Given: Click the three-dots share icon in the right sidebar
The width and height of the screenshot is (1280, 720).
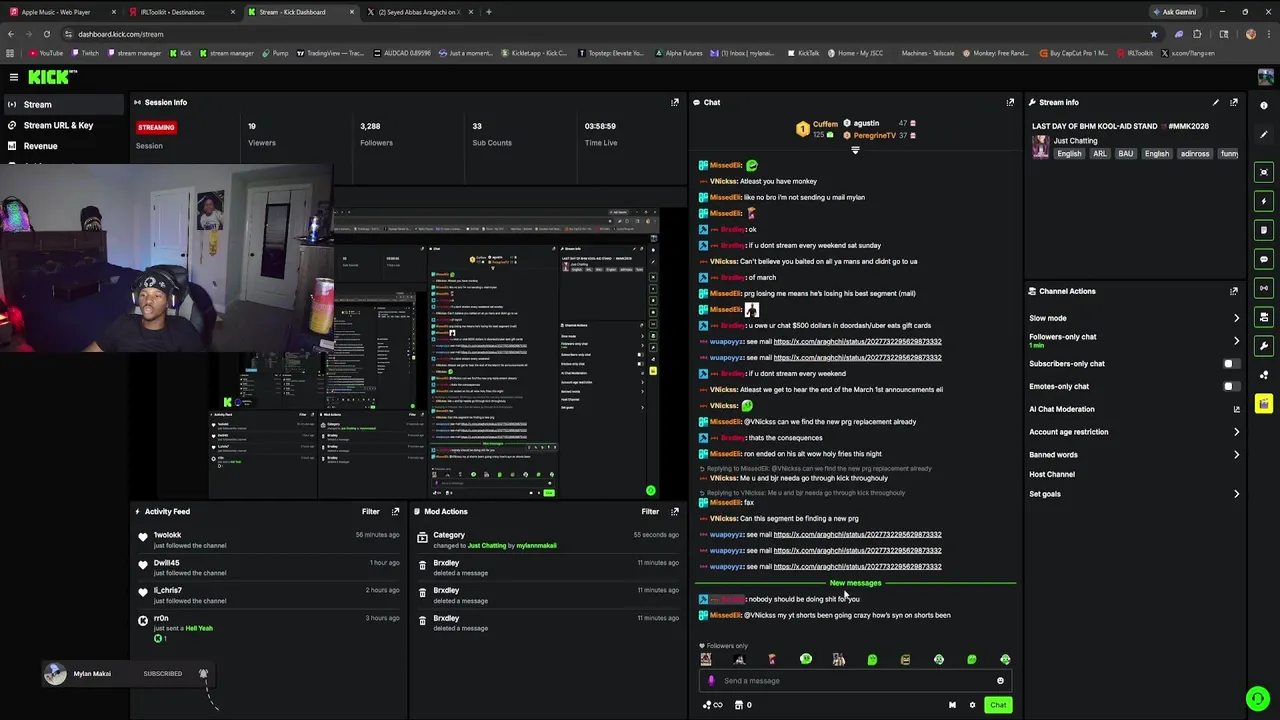Looking at the screenshot, I should 1264,375.
